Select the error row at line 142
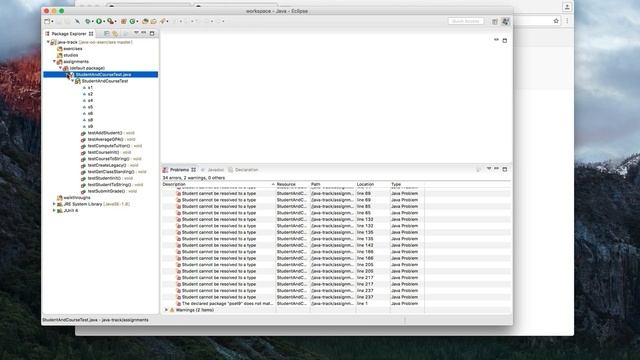 (x=336, y=245)
